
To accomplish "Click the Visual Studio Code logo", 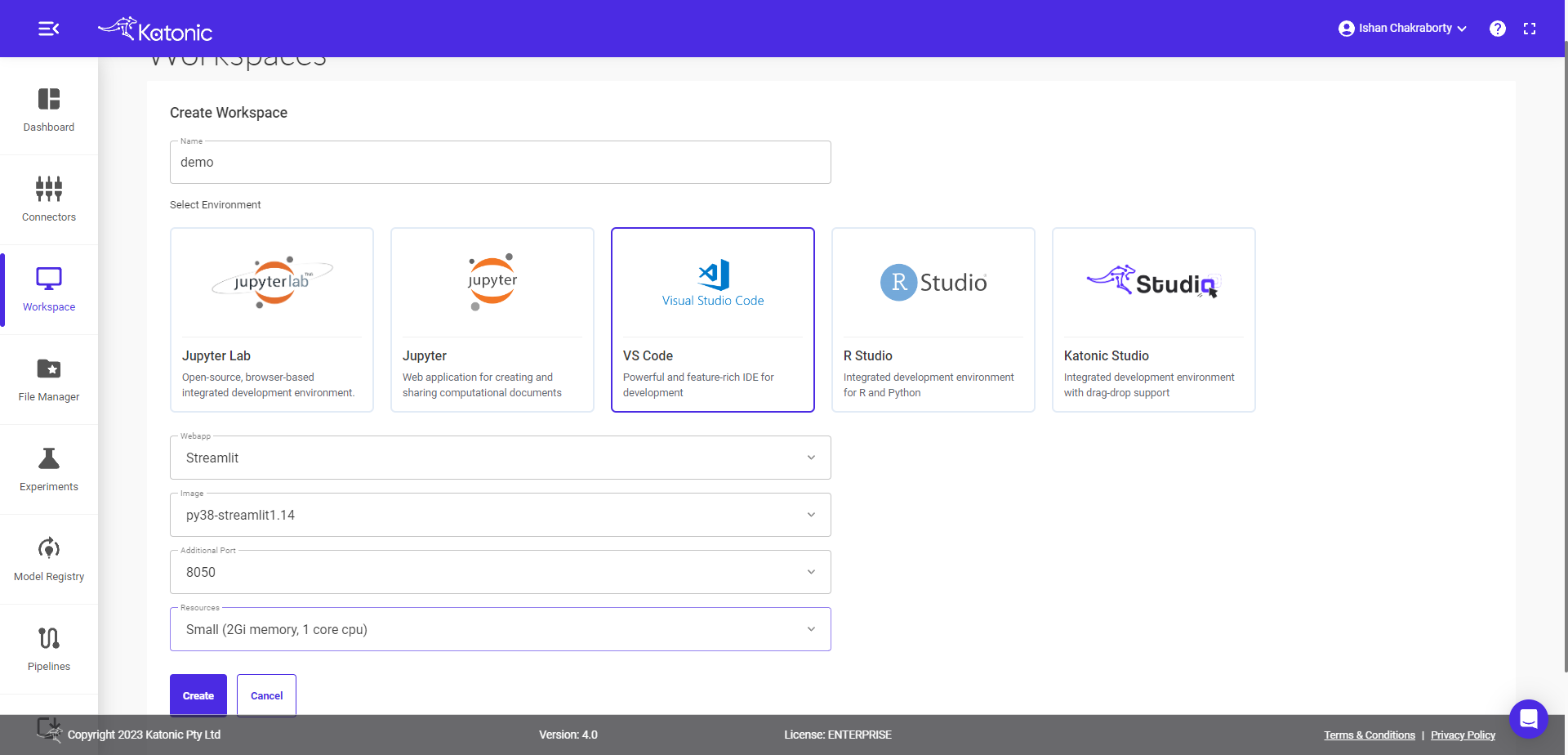I will tap(713, 284).
